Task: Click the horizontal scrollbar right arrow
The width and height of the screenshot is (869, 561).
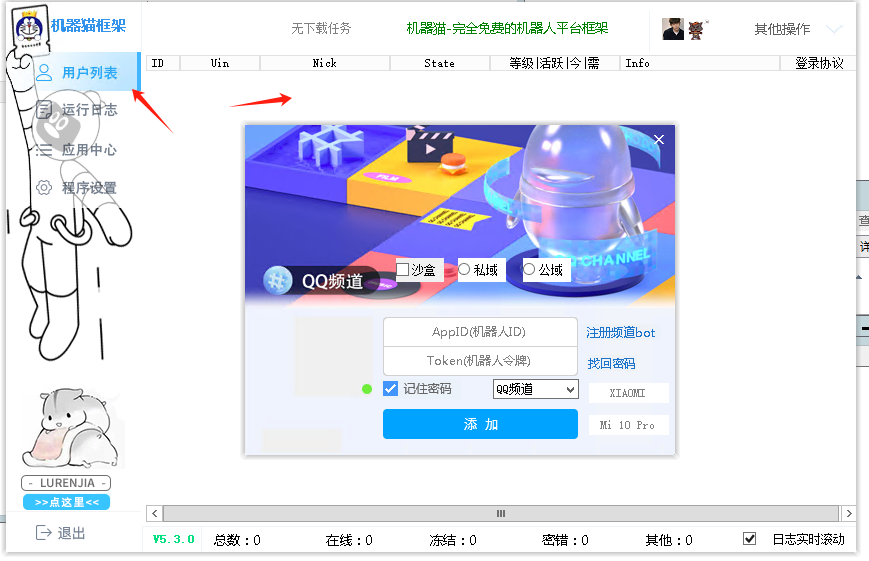Action: pyautogui.click(x=848, y=513)
